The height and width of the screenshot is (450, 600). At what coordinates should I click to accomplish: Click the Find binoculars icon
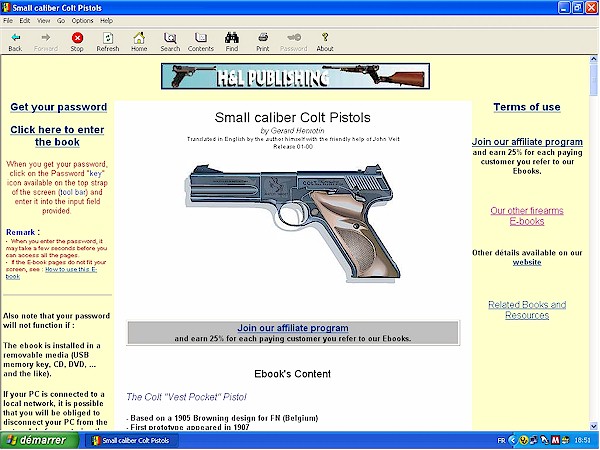pos(232,38)
